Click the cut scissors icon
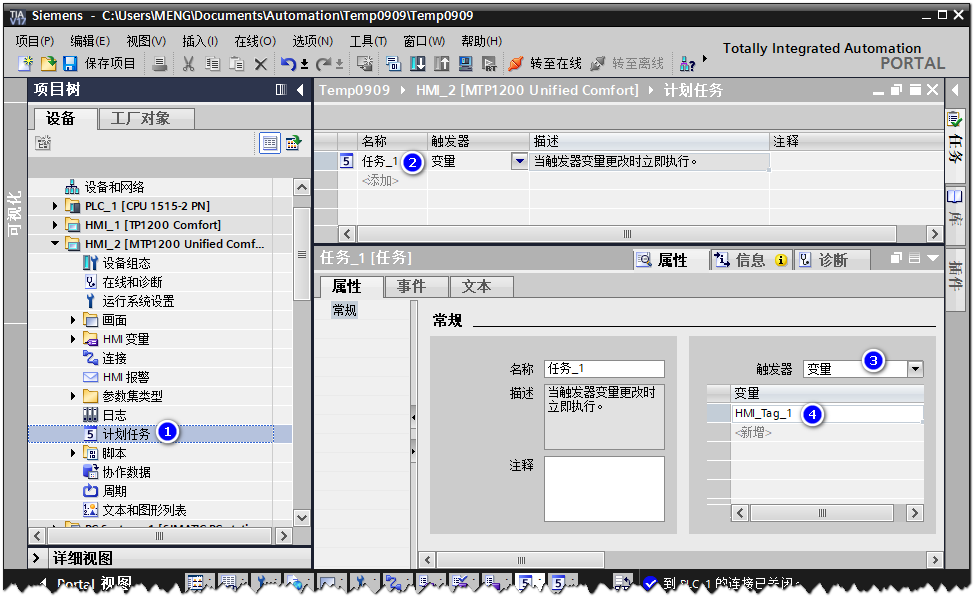Image resolution: width=974 pixels, height=603 pixels. pyautogui.click(x=188, y=63)
